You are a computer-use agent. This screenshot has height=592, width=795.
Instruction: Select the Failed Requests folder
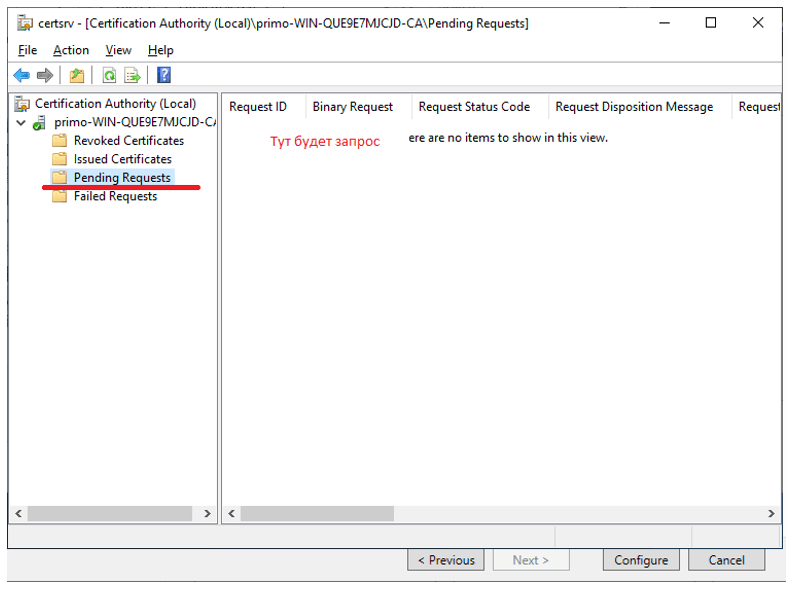[x=115, y=197]
